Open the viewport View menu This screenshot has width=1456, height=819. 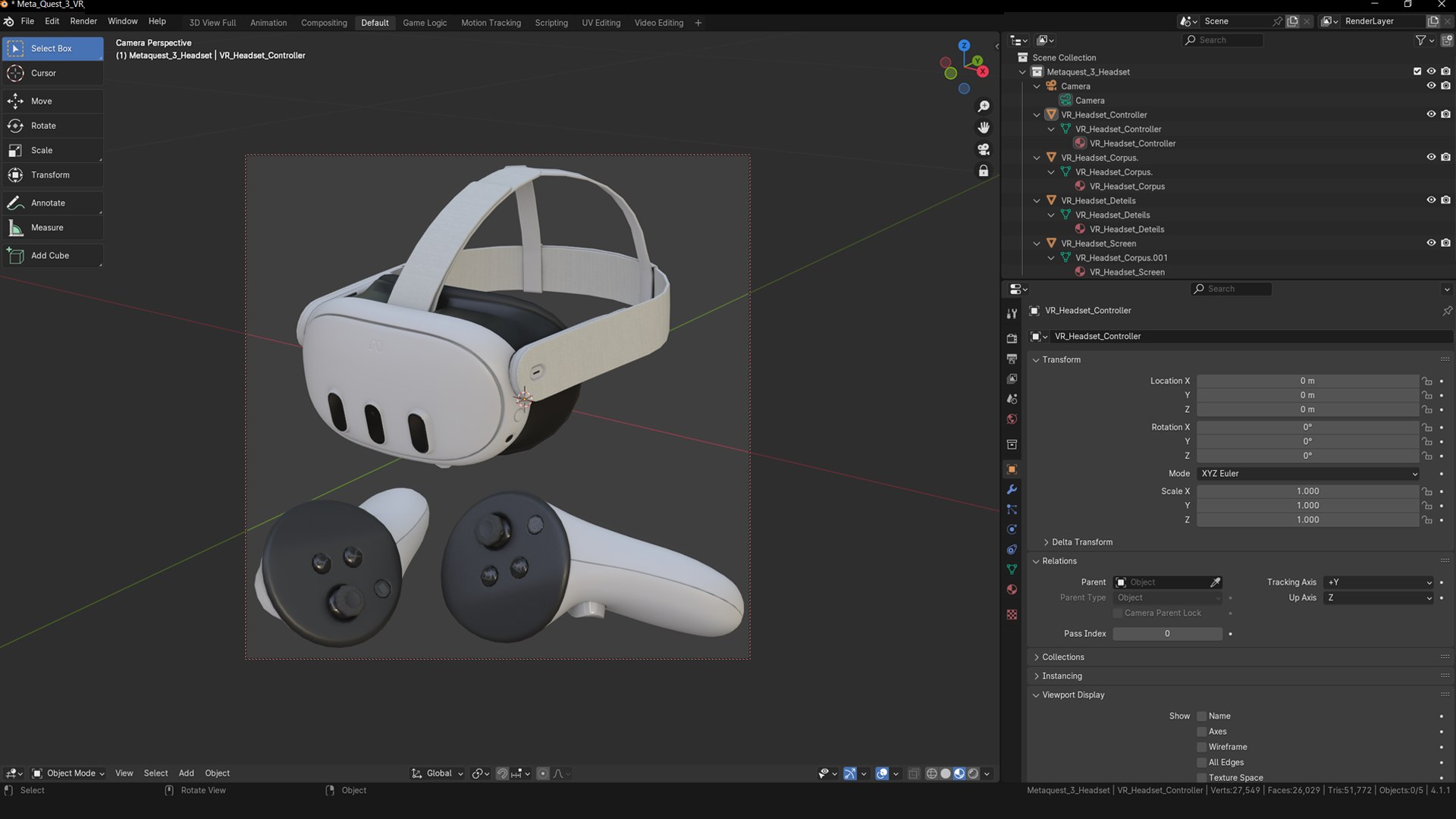[124, 773]
